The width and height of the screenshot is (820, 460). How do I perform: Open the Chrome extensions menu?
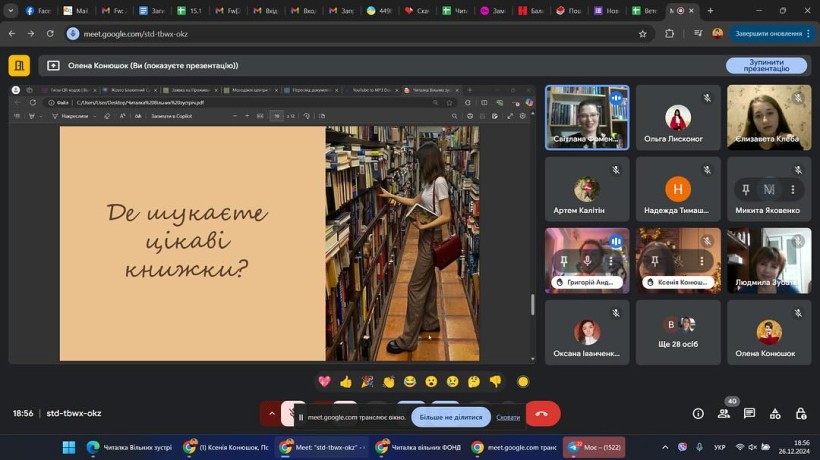click(x=669, y=33)
